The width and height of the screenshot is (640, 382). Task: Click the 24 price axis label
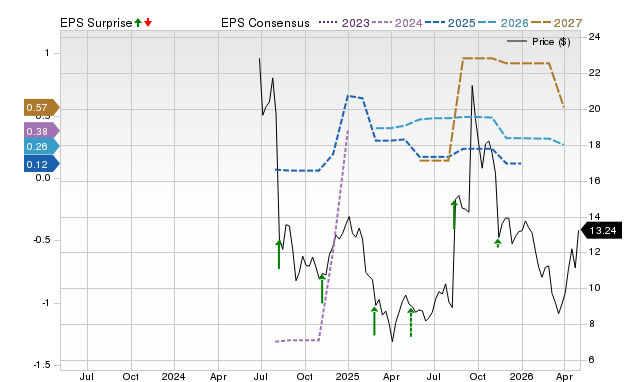tap(594, 37)
